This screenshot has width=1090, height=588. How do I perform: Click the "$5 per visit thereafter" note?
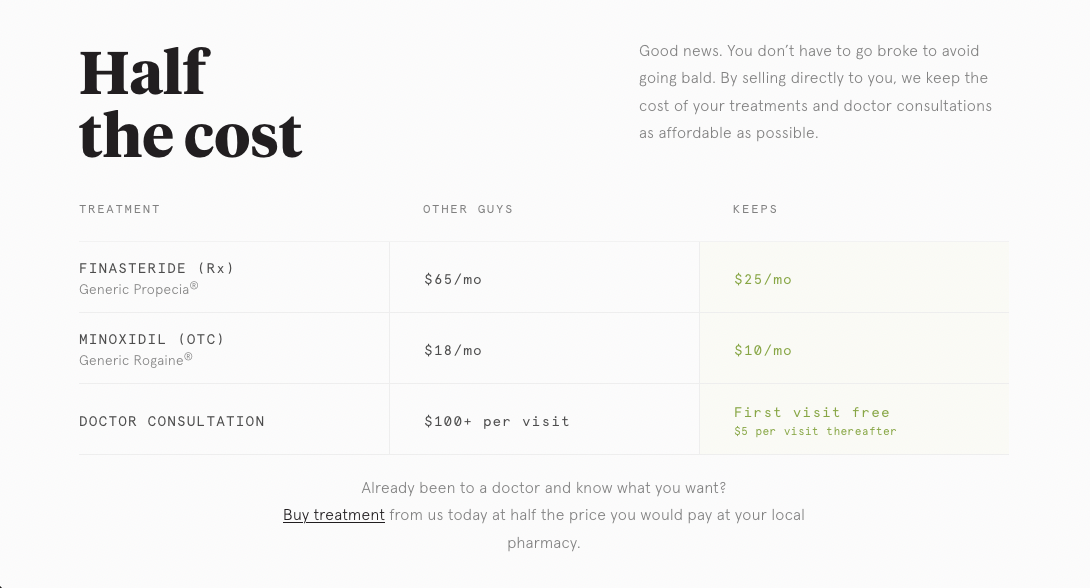click(x=815, y=432)
